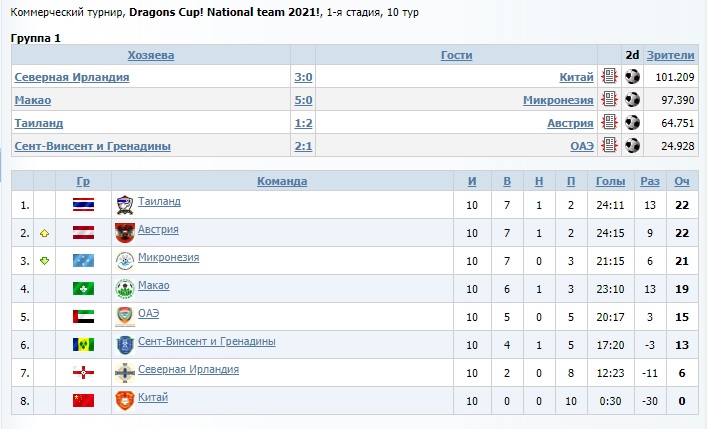Click 2D ball icon for Макао match
This screenshot has width=707, height=429.
coord(632,100)
